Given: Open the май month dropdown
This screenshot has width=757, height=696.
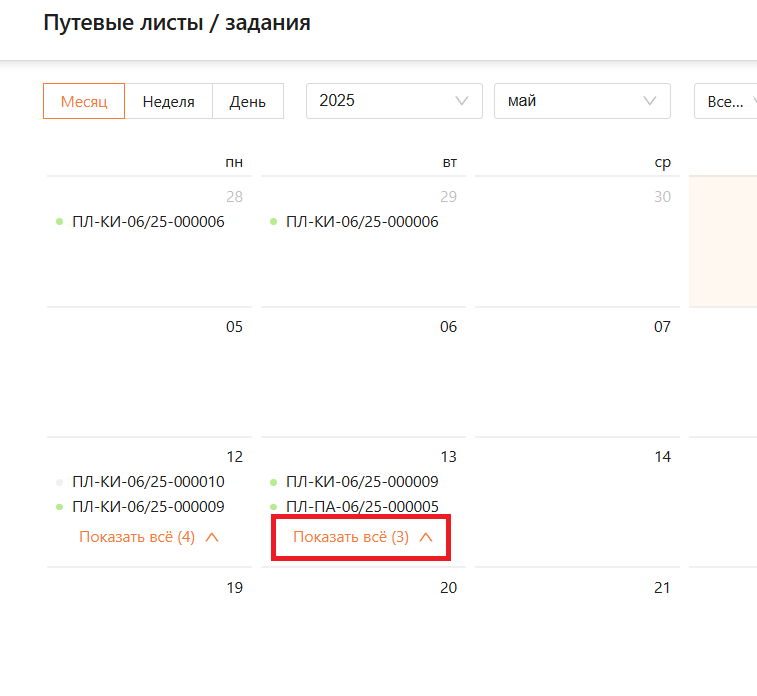Looking at the screenshot, I should coord(582,101).
